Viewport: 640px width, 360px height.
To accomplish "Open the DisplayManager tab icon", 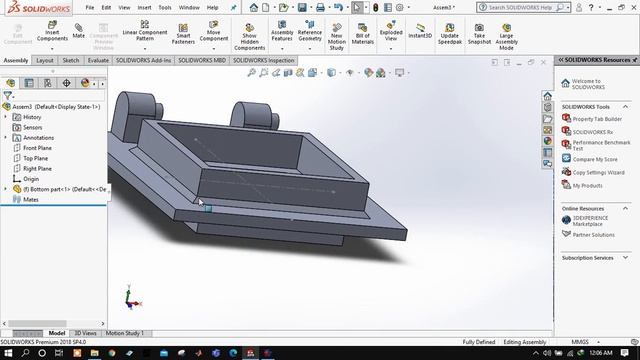I will point(85,83).
